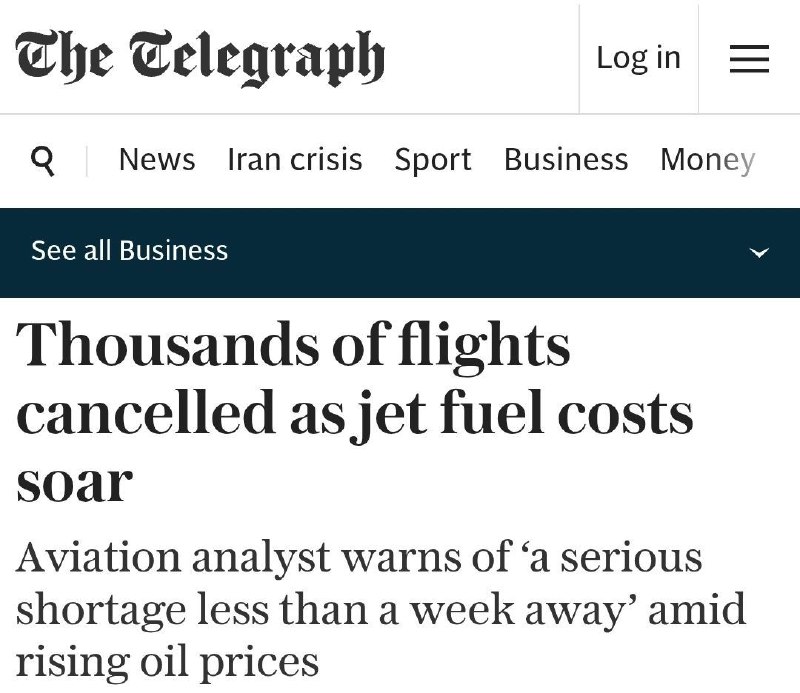
Task: Click 'cancelled as jet fuel costs' line
Action: [355, 413]
